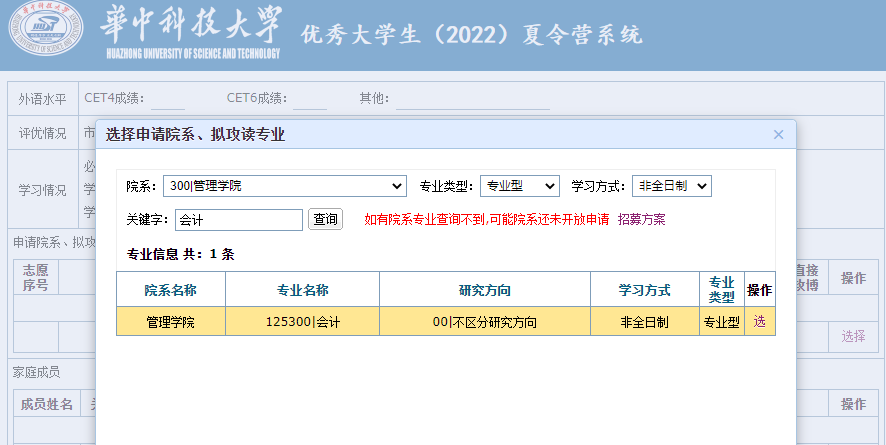Click the 专业信息 共: 1 条 text
The image size is (886, 445).
pyautogui.click(x=181, y=254)
